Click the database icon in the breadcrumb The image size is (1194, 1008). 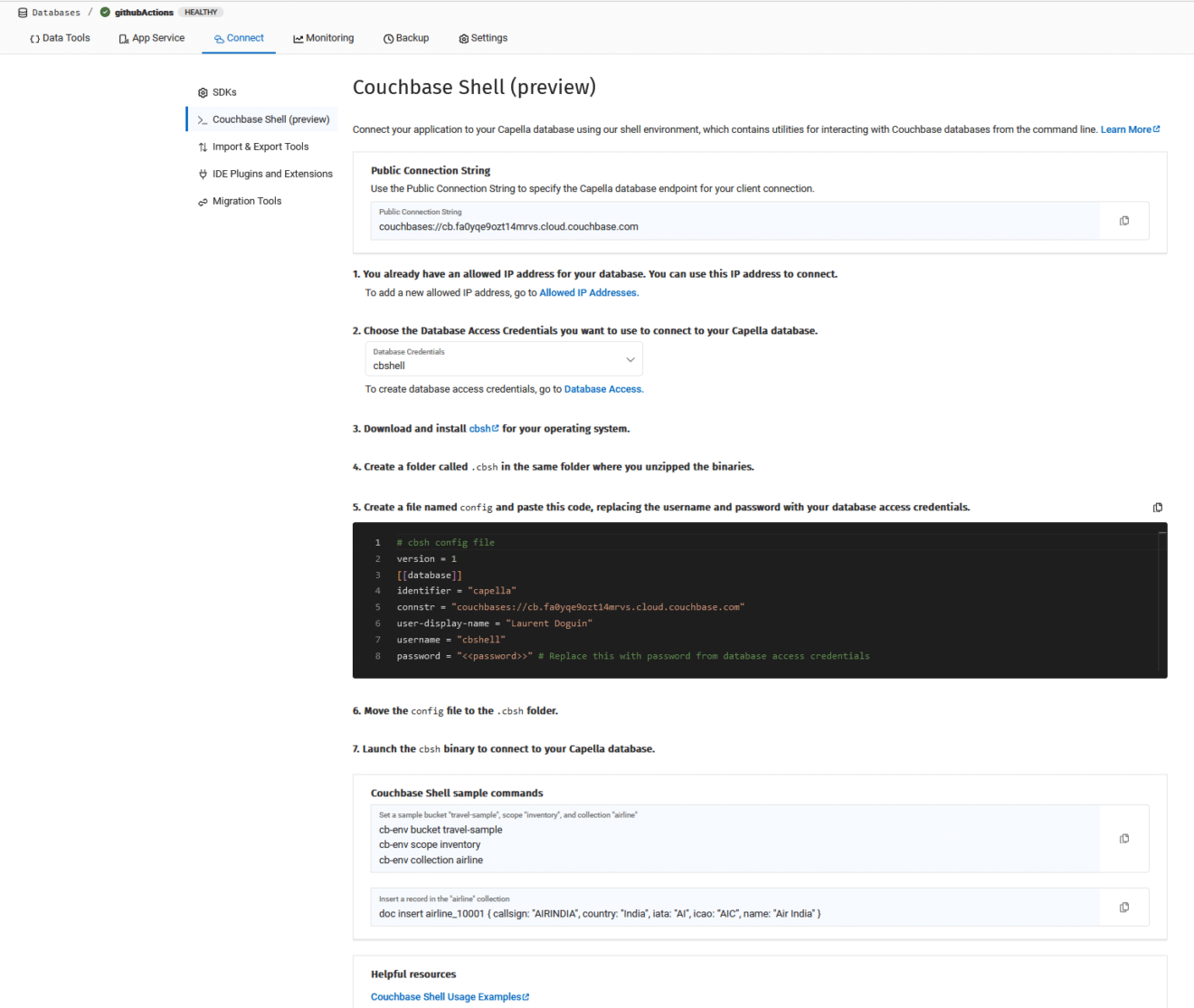coord(21,12)
